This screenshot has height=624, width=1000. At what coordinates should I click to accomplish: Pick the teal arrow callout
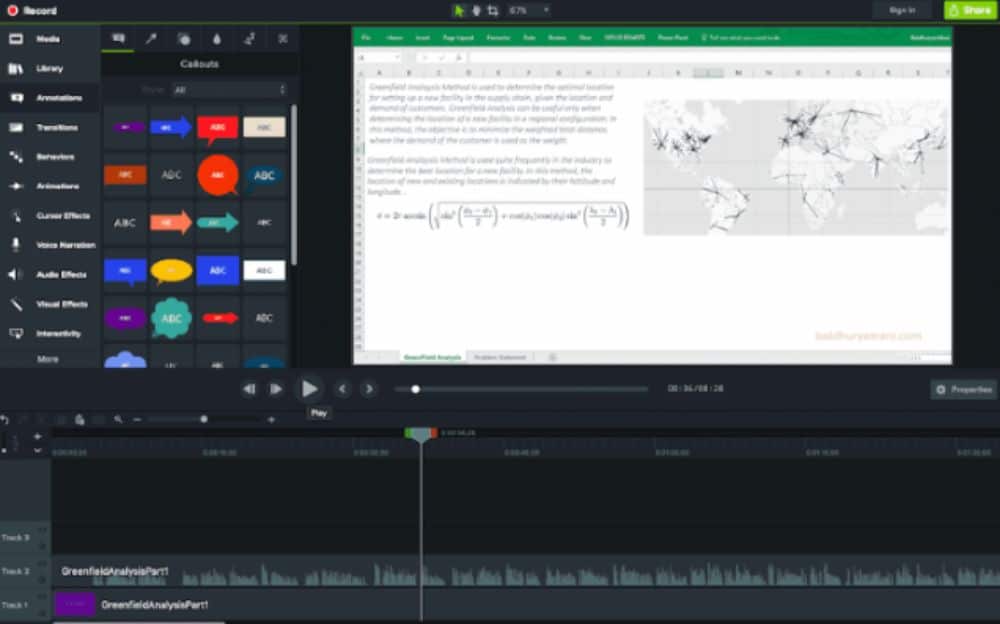217,222
